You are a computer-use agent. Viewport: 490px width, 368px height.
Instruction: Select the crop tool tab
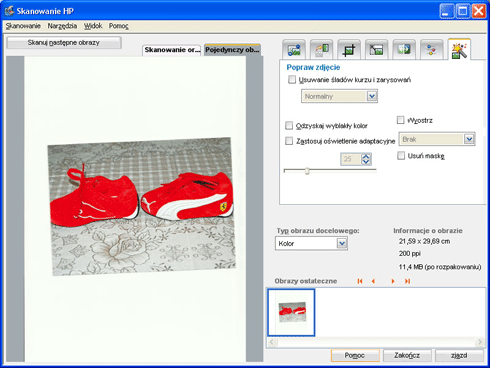[x=349, y=50]
